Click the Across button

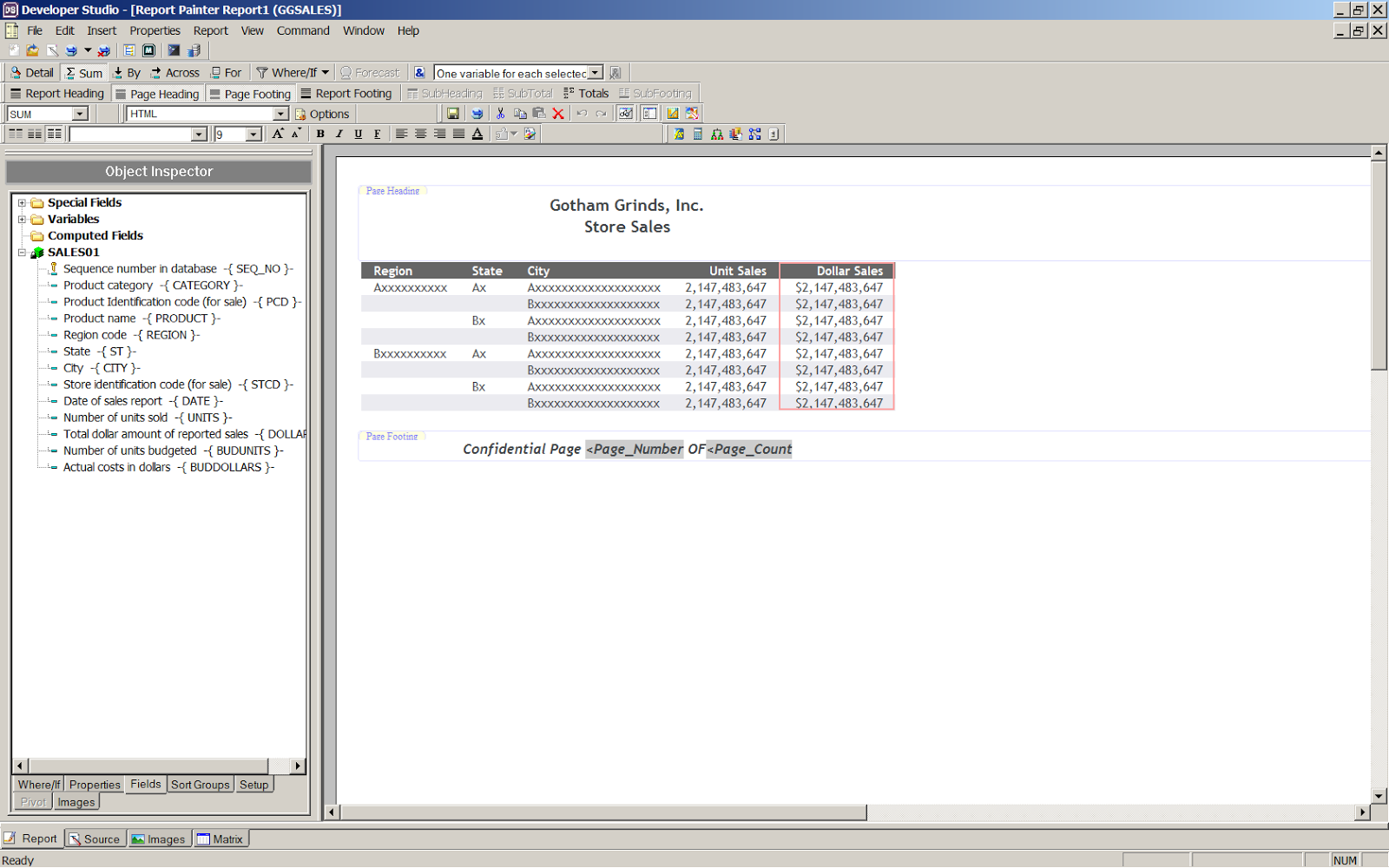pyautogui.click(x=174, y=73)
